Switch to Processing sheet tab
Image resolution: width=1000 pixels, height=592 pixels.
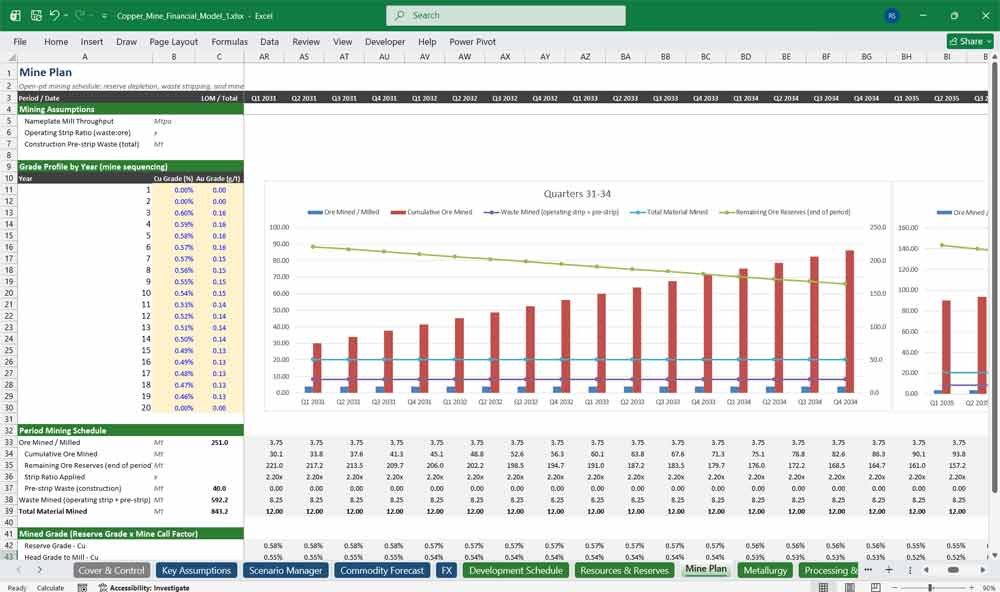coord(828,570)
